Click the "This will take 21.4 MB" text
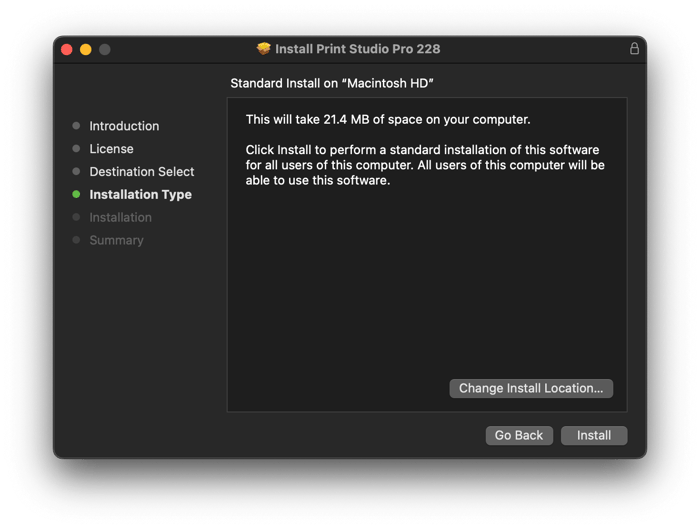The width and height of the screenshot is (700, 529). (x=388, y=120)
